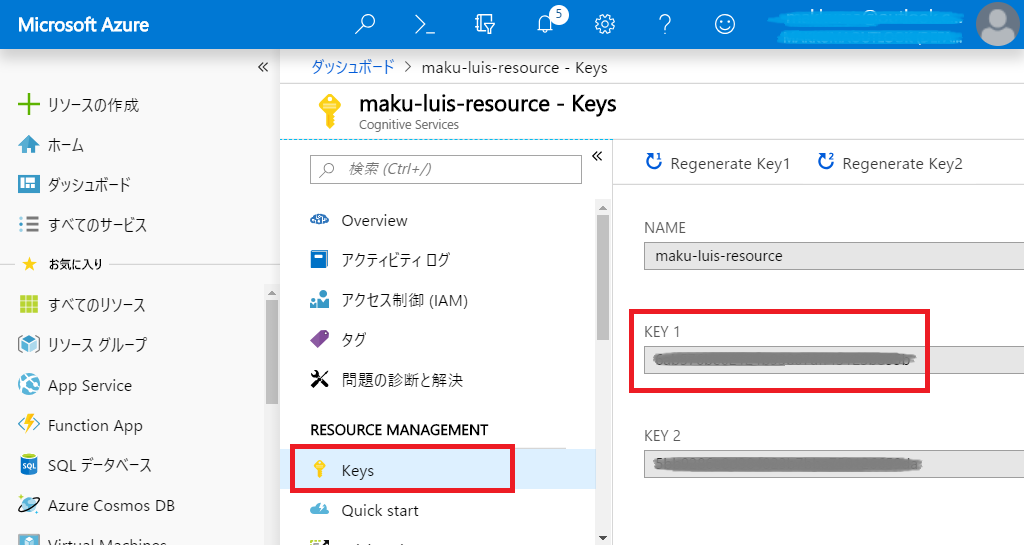
Task: Open the help question mark icon
Action: tap(665, 24)
